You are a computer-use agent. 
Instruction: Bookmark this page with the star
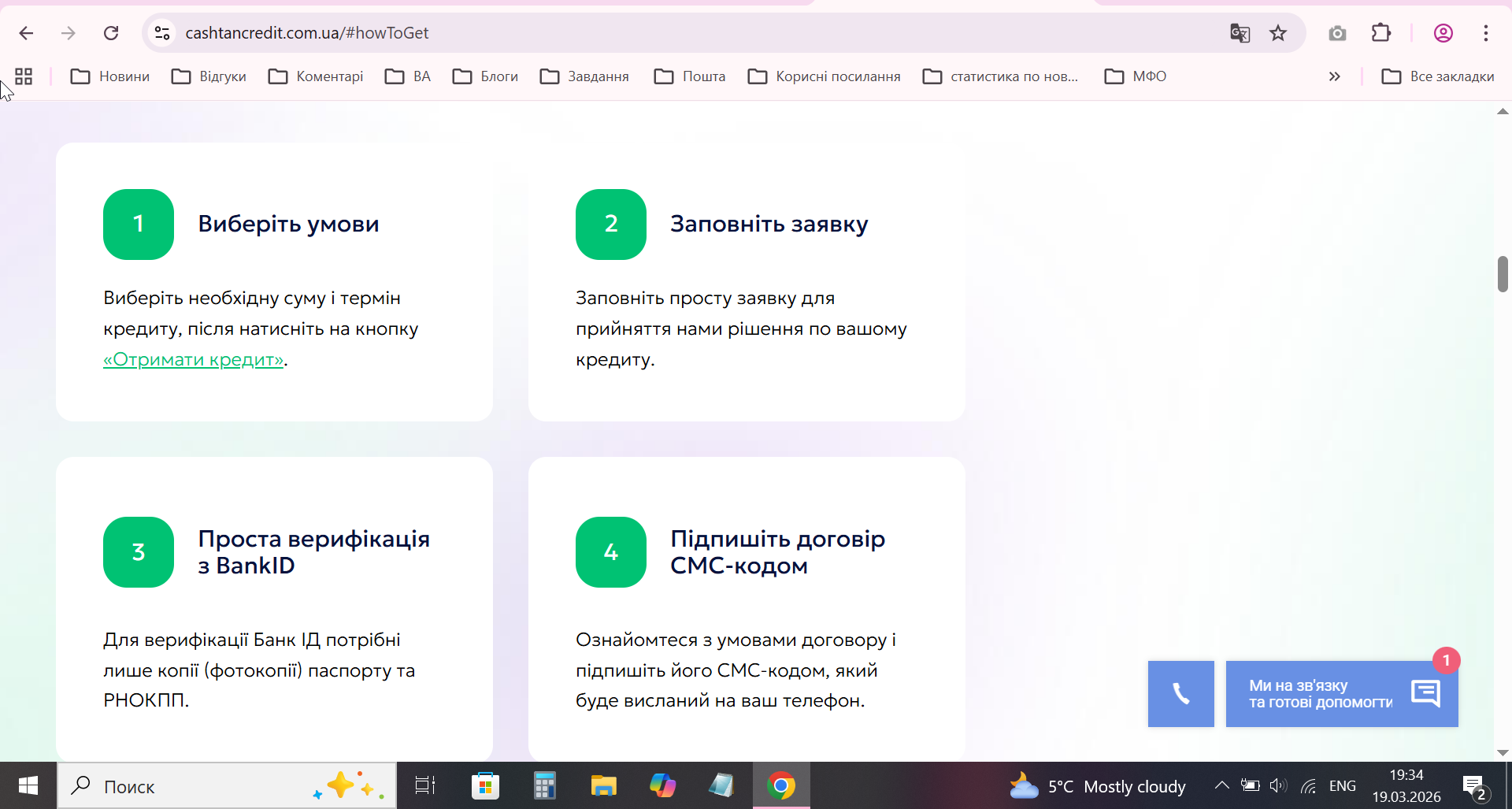1278,33
